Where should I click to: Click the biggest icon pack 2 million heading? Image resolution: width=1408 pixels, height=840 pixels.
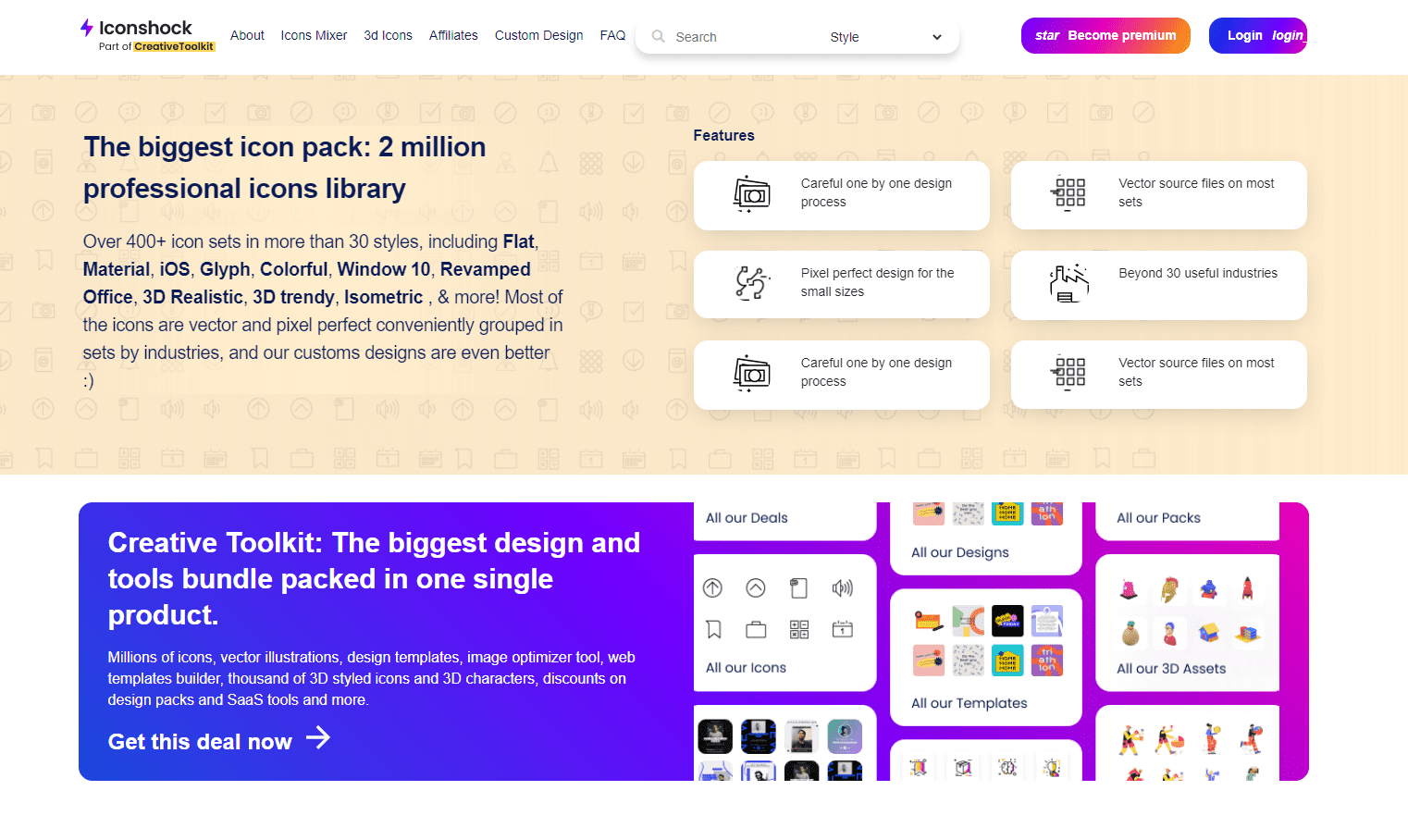pos(285,167)
